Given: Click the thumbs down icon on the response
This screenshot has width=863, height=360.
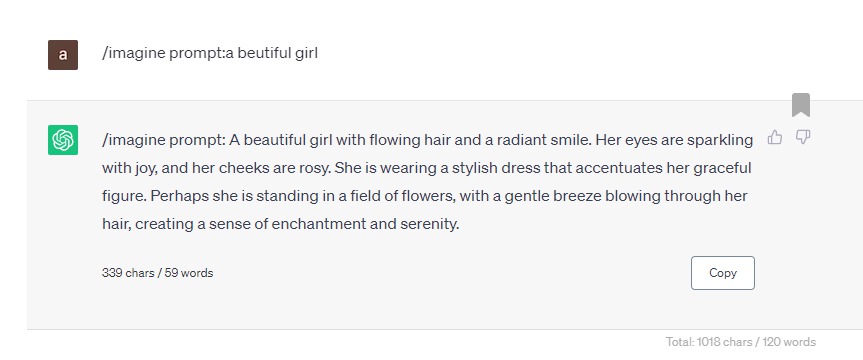Looking at the screenshot, I should [803, 137].
